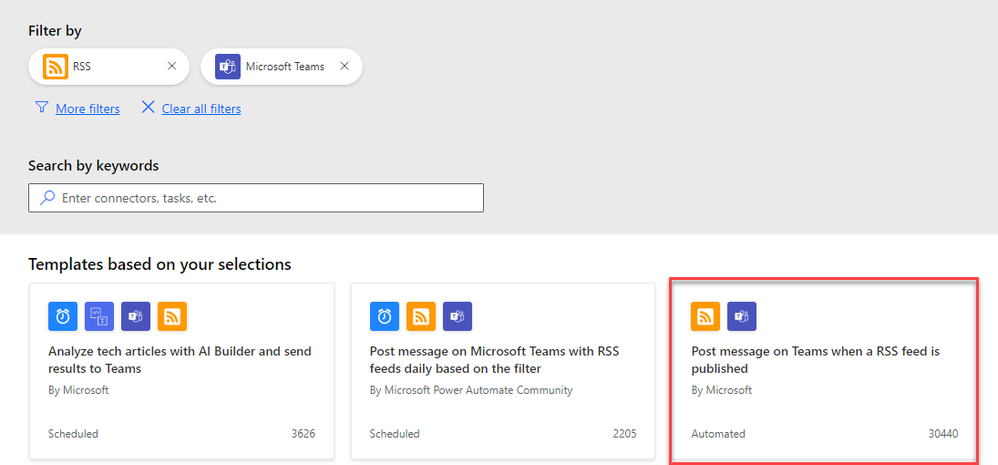Viewport: 998px width, 465px height.
Task: Focus the Search by keywords input field
Action: tap(256, 198)
